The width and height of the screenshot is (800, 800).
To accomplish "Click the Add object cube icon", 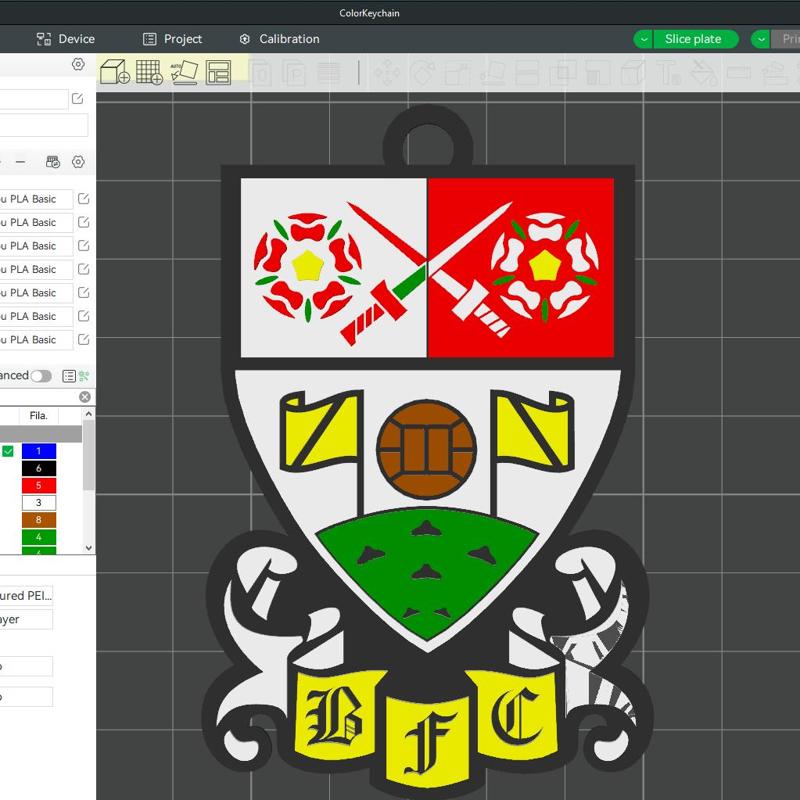I will pos(114,72).
